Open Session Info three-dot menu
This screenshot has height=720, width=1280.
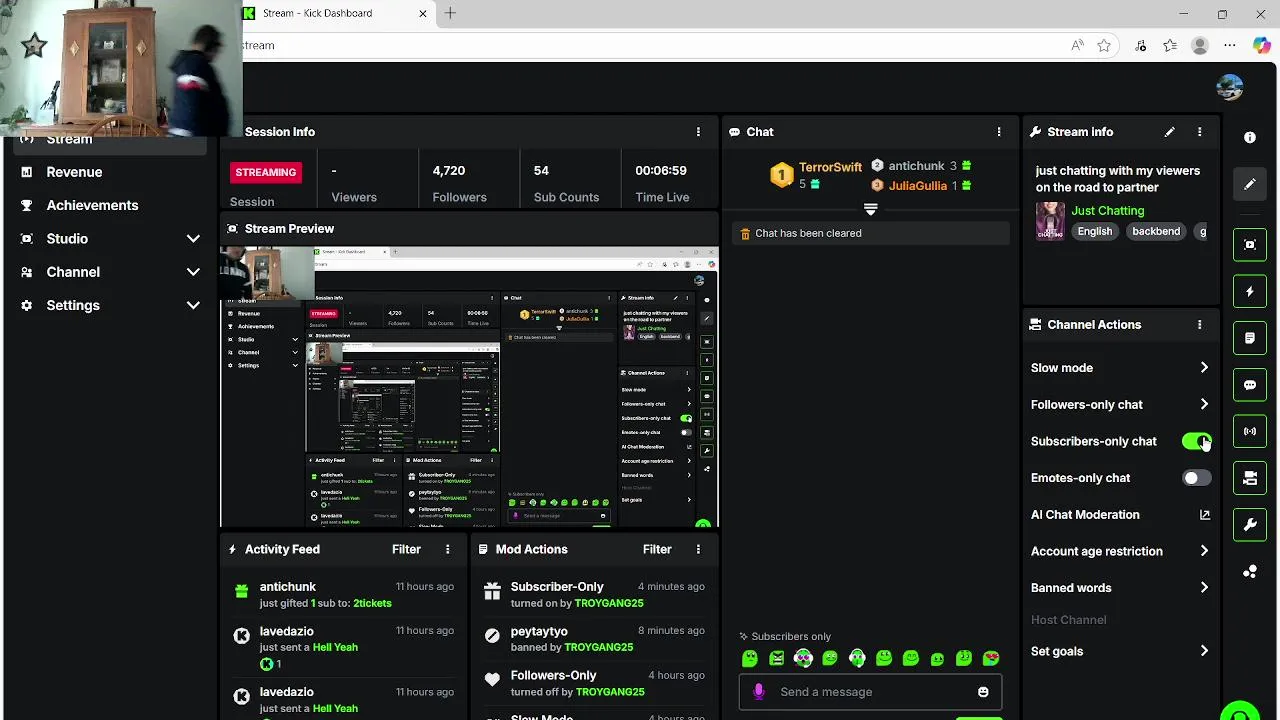(698, 132)
